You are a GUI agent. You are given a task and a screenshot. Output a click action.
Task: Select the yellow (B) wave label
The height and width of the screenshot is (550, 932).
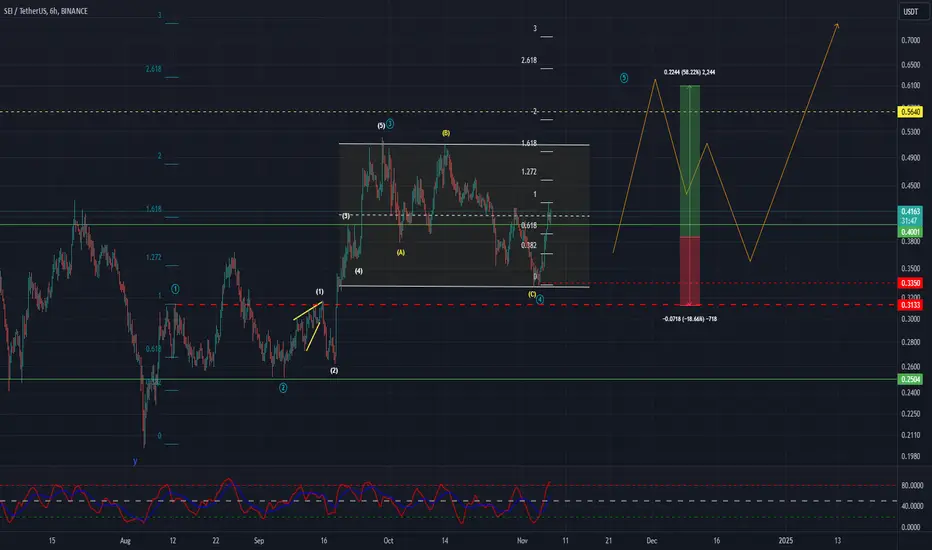tap(446, 133)
